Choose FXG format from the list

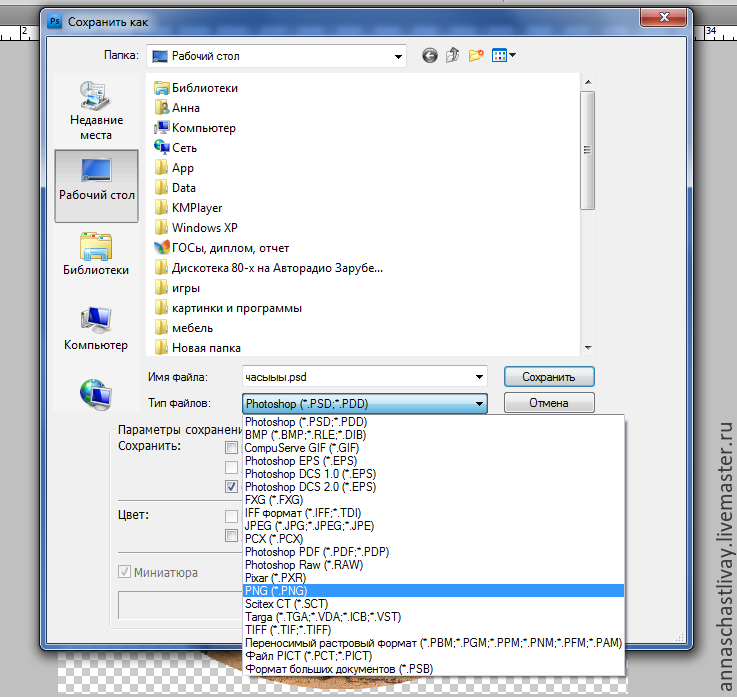(433, 500)
